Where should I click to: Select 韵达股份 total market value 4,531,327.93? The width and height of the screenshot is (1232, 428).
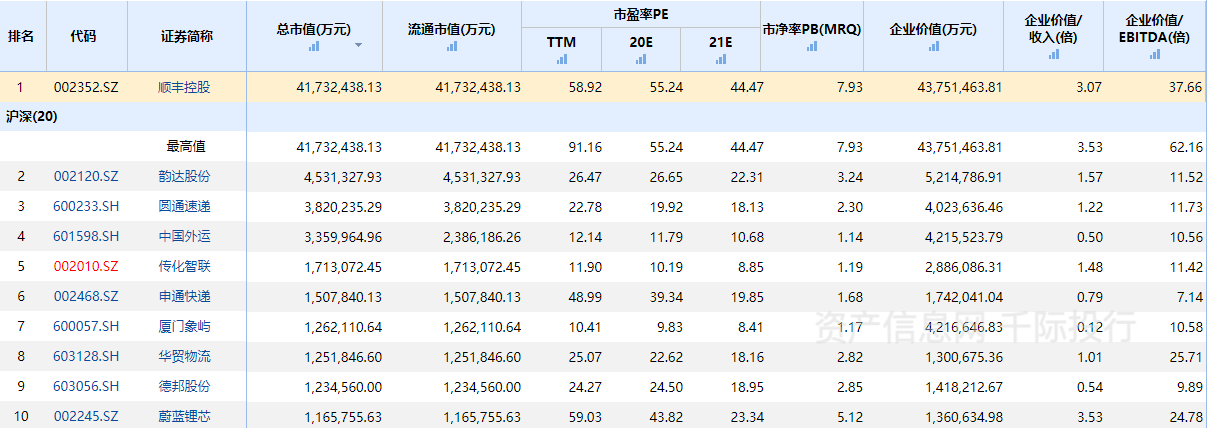tap(343, 177)
